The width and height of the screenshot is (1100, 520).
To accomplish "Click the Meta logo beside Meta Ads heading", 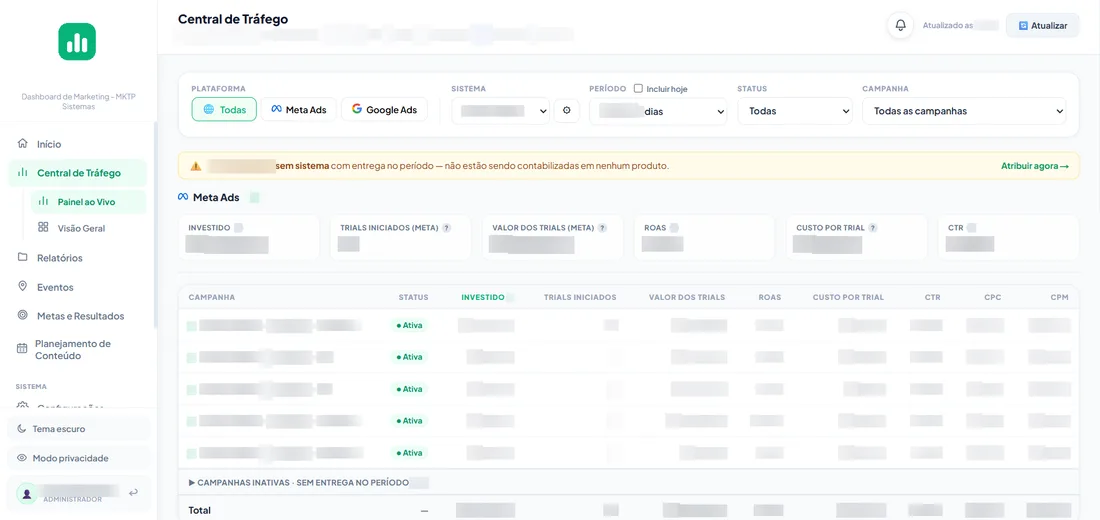I will coord(183,198).
